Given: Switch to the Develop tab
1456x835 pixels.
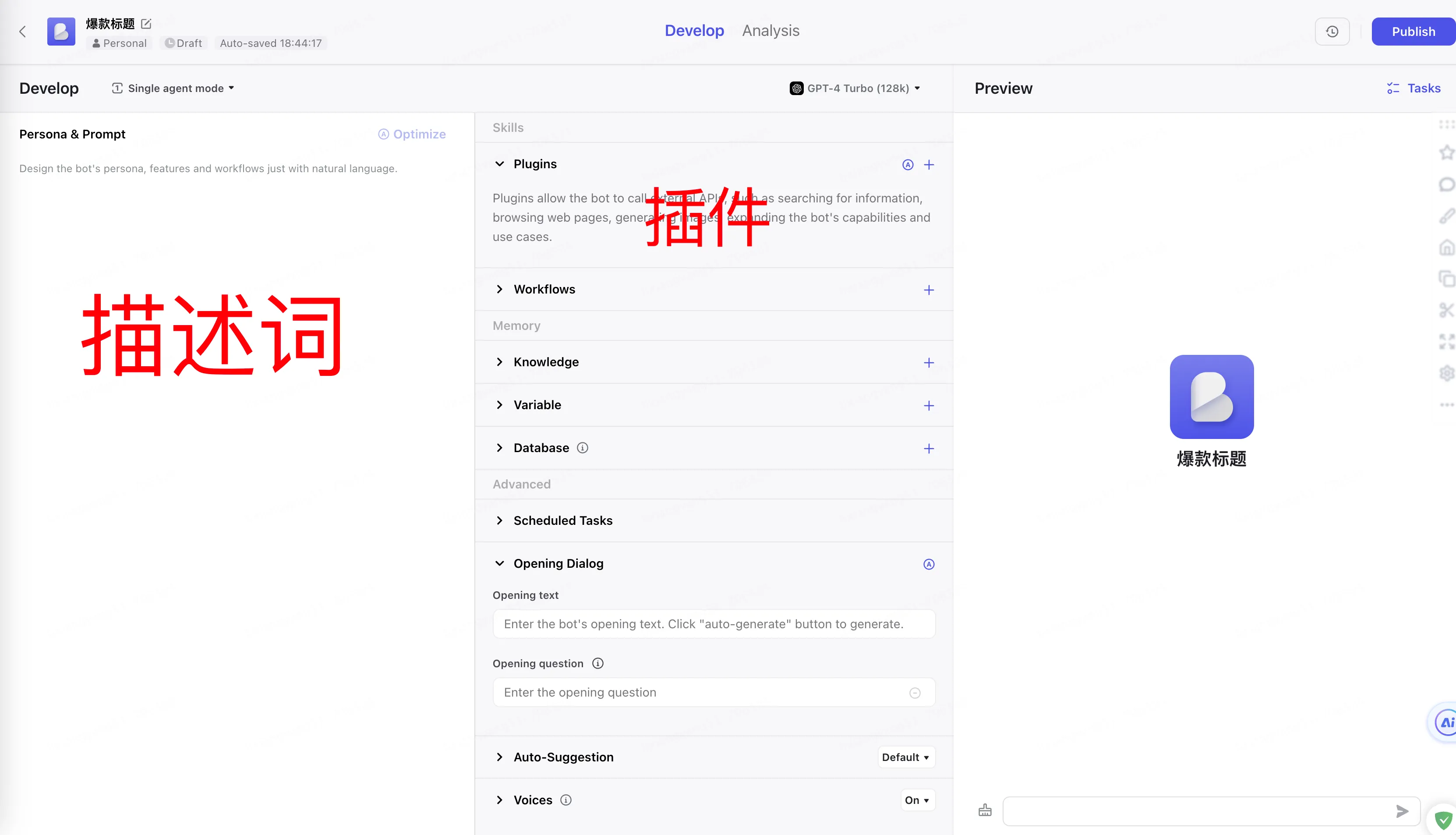Looking at the screenshot, I should pos(694,31).
